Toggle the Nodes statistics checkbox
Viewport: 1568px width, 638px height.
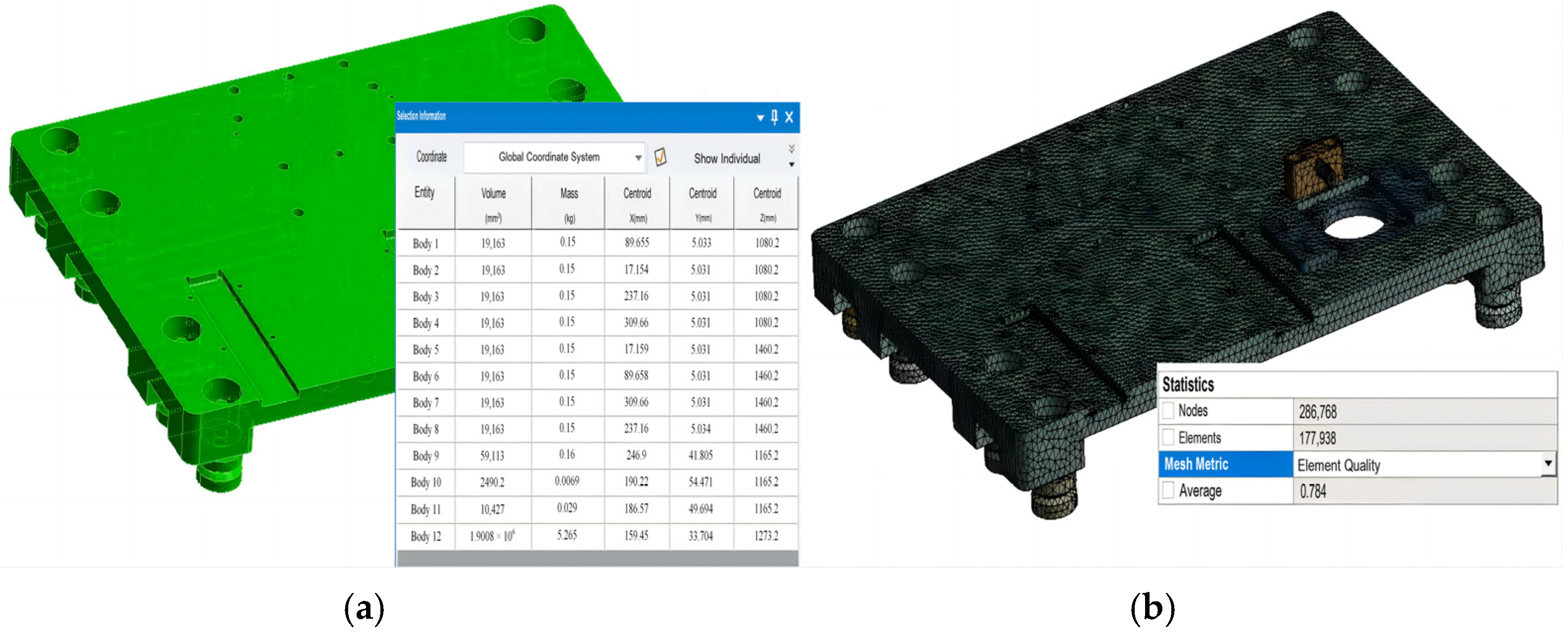click(1168, 410)
